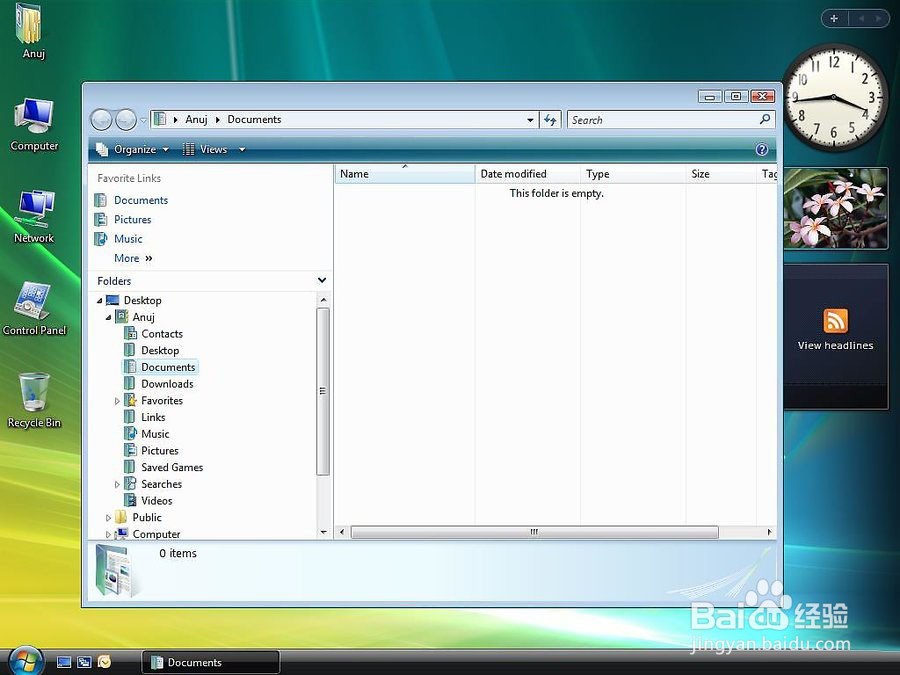Click the Downloads folder icon in tree
The image size is (900, 675).
pyautogui.click(x=130, y=383)
